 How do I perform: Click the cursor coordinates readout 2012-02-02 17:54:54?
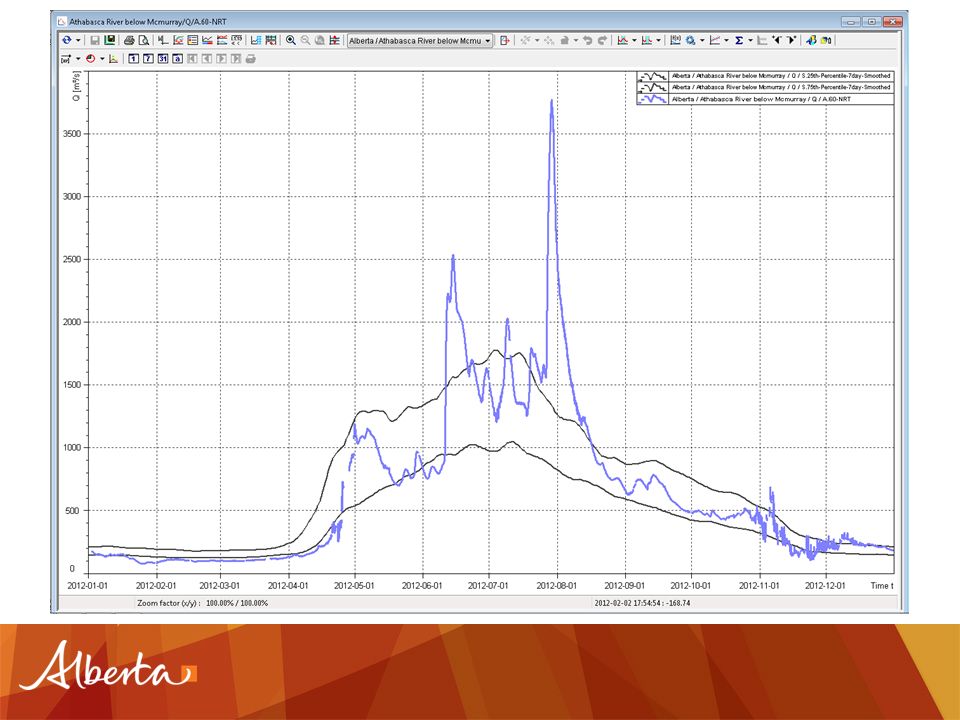pyautogui.click(x=642, y=603)
